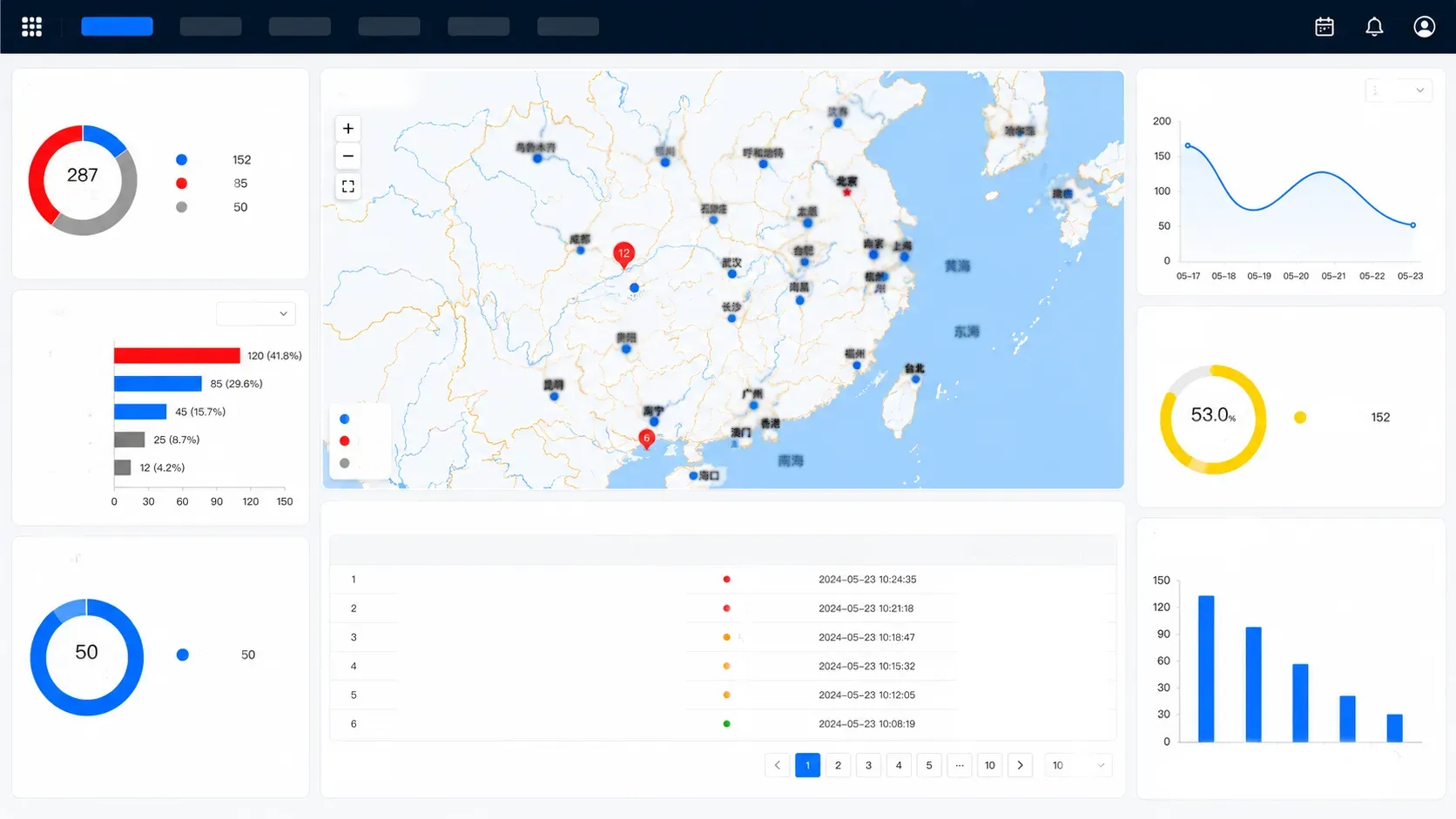This screenshot has height=819, width=1456.
Task: Go to page 3 in pagination
Action: [x=868, y=766]
